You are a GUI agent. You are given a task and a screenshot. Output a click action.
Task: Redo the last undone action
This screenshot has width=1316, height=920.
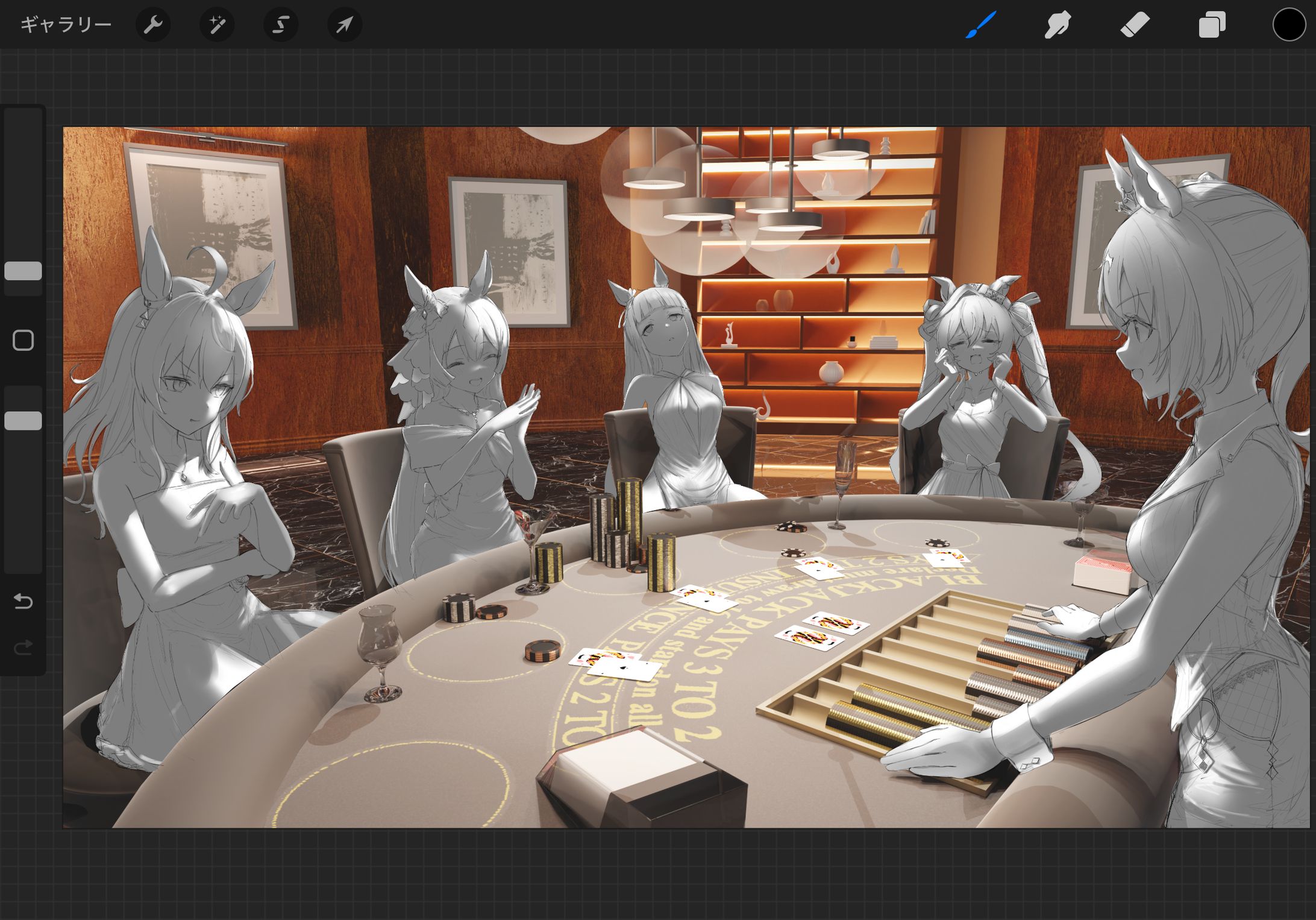coord(23,647)
